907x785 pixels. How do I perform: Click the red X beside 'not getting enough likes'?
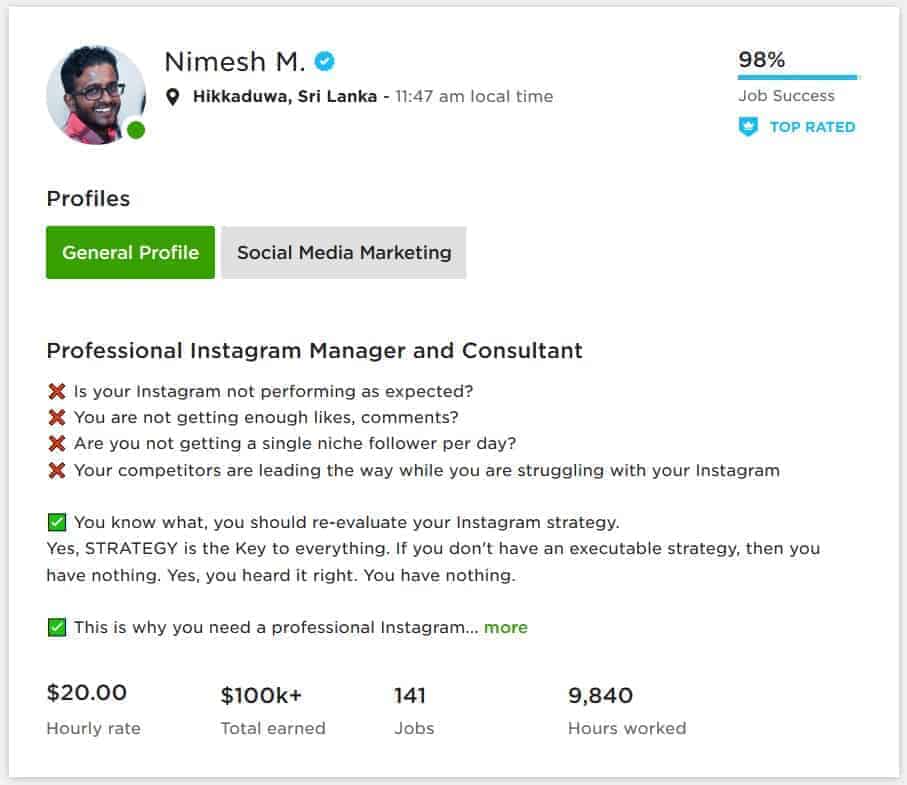pos(56,417)
